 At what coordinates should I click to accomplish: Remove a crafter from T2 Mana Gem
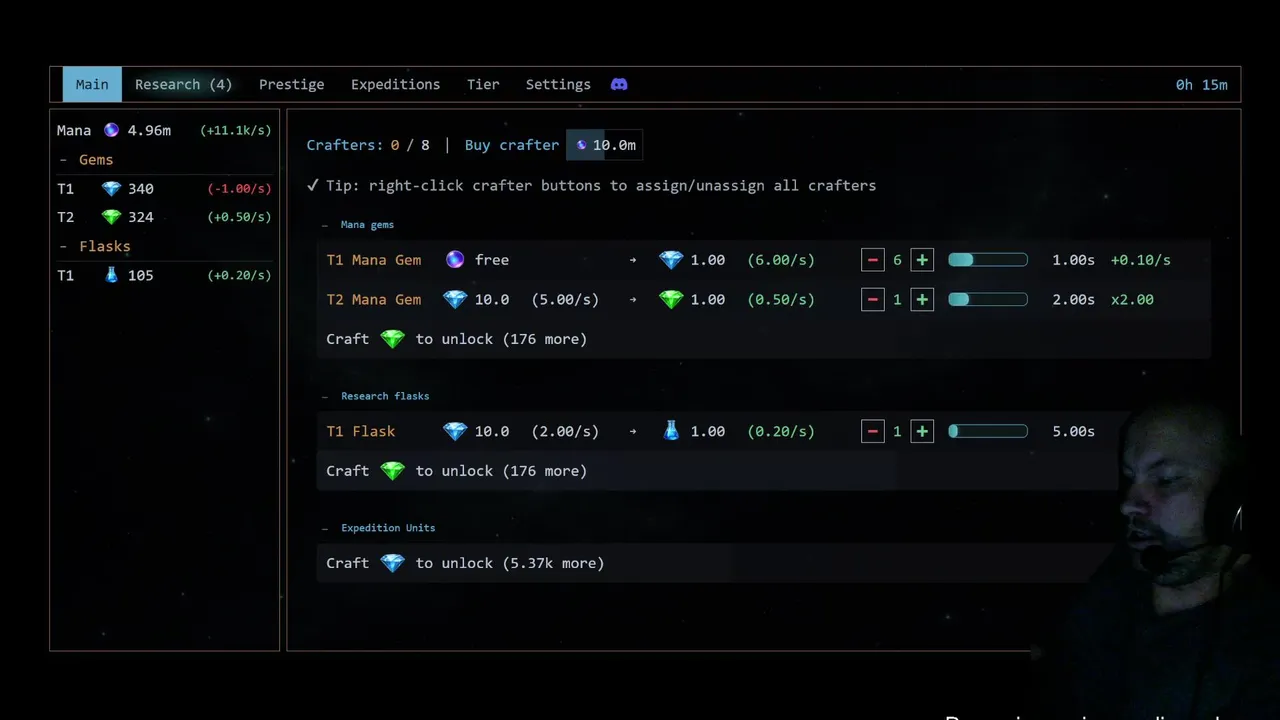click(873, 300)
